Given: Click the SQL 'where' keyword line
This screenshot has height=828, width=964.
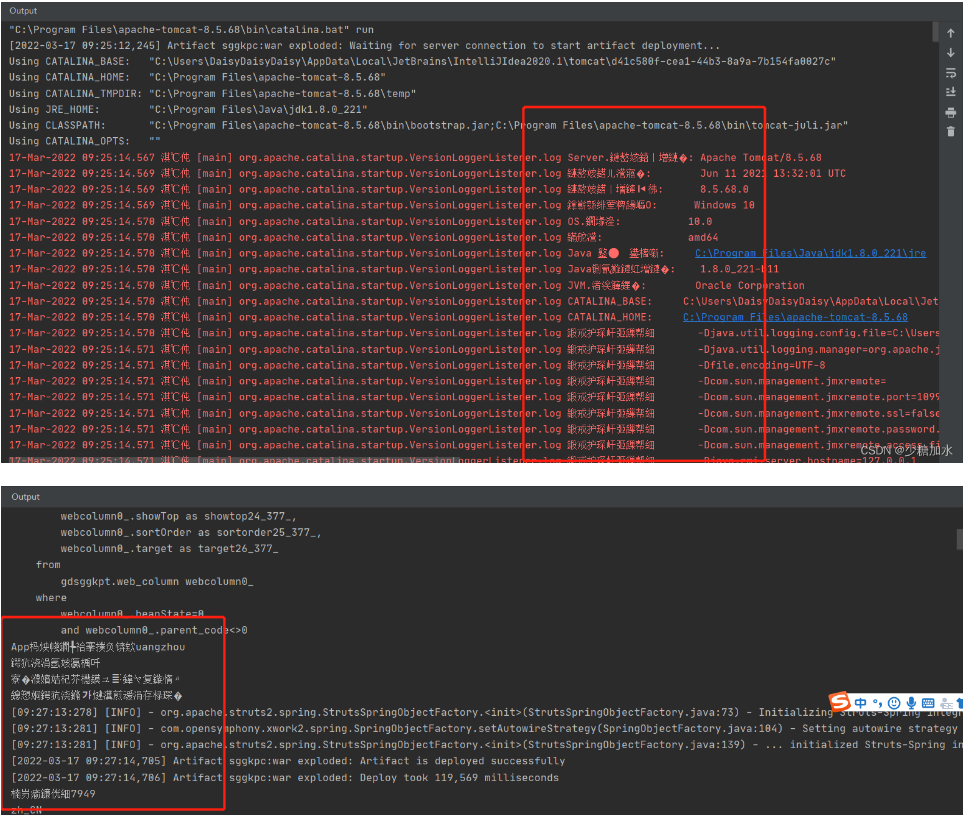Looking at the screenshot, I should click(x=51, y=598).
